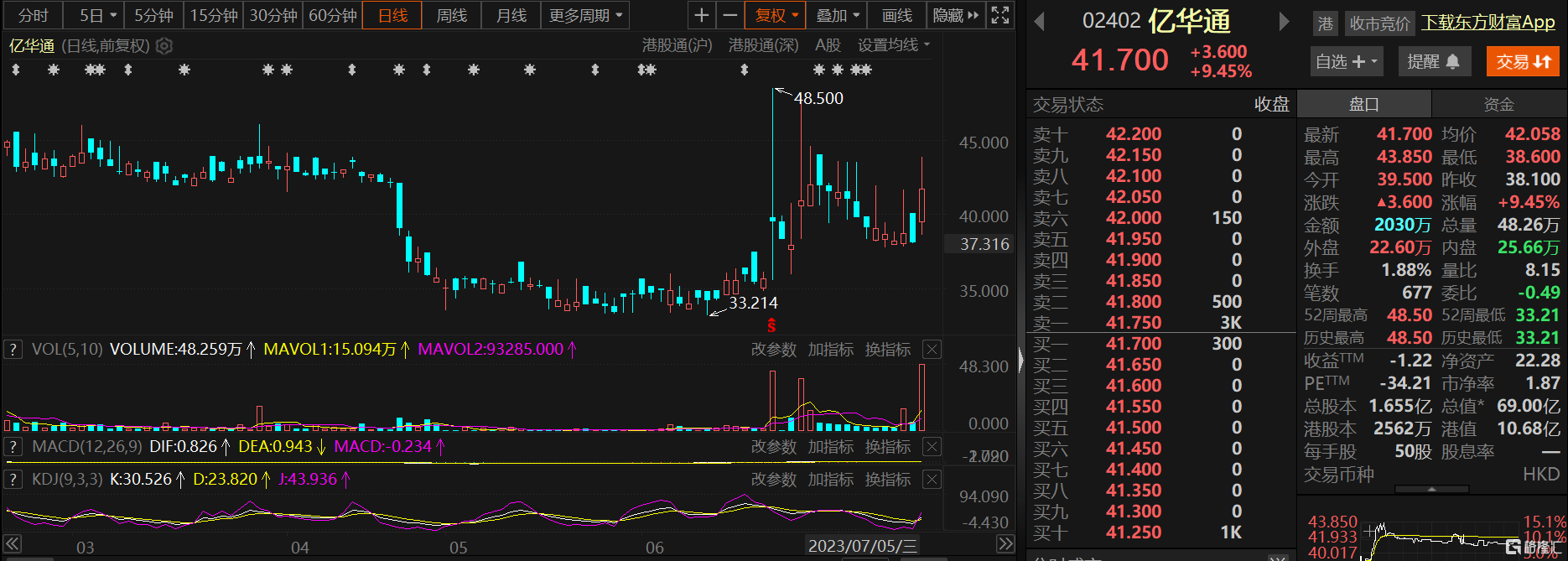Screen dimensions: 1568x561
Task: Open the 设置均线 dropdown
Action: tap(894, 45)
